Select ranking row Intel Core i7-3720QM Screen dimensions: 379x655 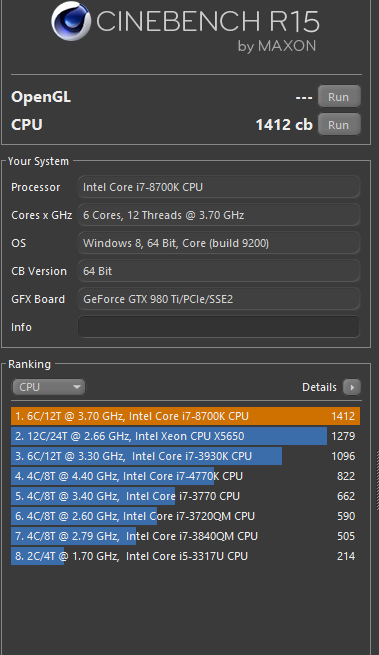(185, 516)
